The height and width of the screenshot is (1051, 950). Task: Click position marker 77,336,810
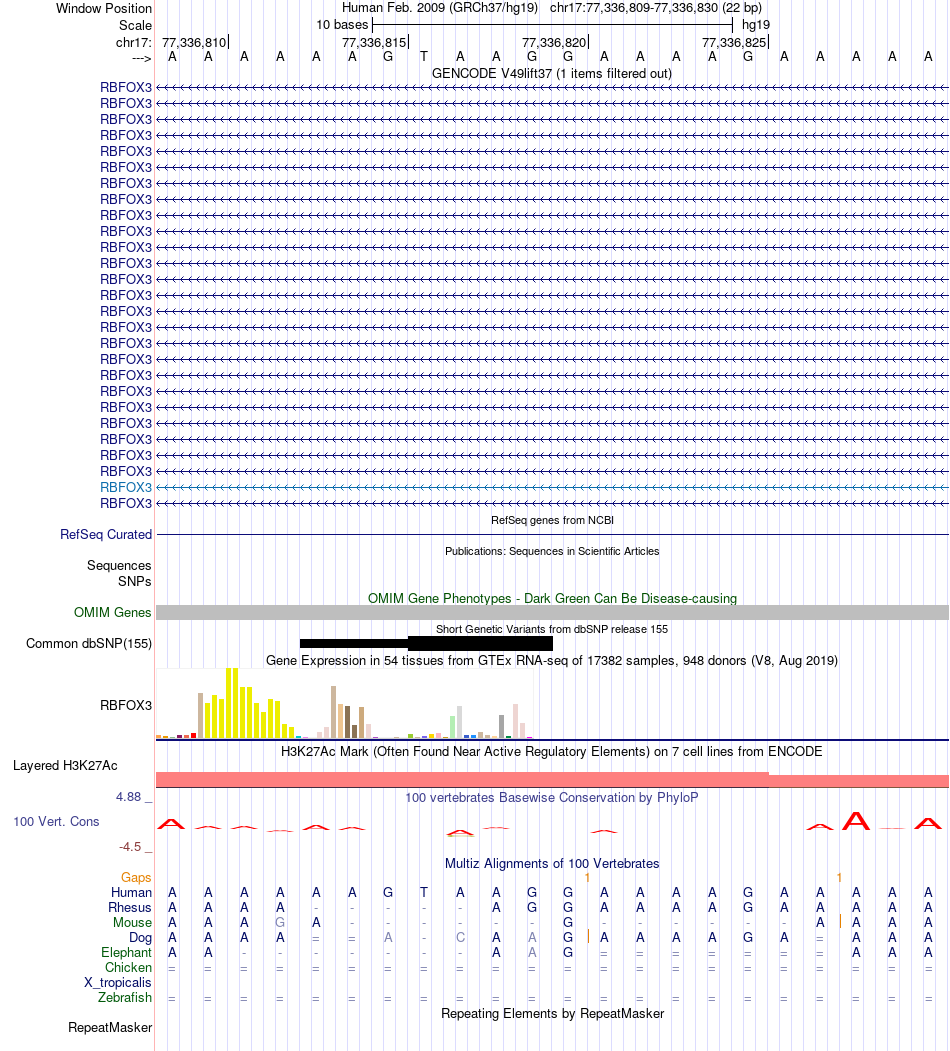pyautogui.click(x=194, y=42)
